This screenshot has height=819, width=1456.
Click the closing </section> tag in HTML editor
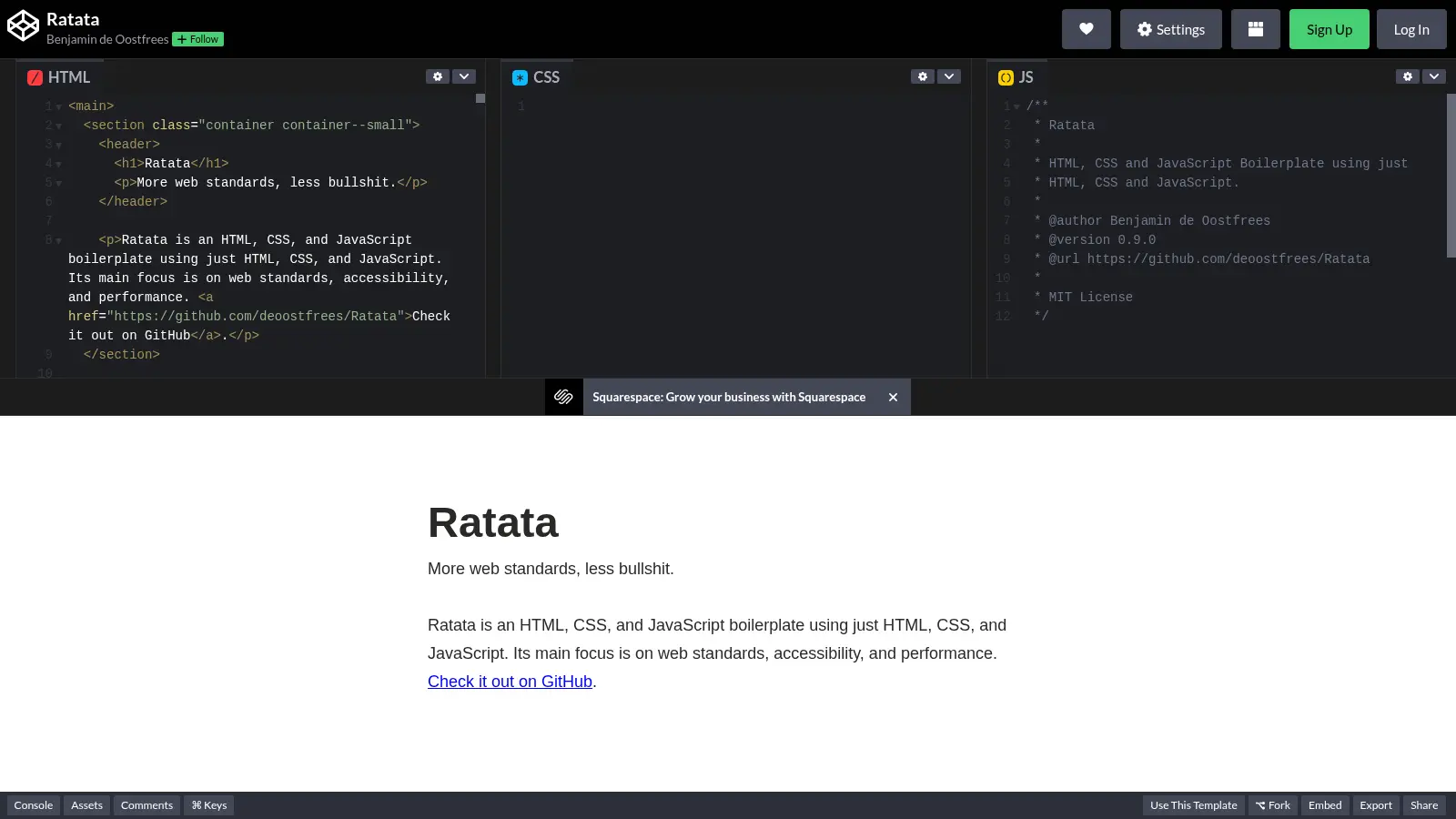(x=122, y=355)
